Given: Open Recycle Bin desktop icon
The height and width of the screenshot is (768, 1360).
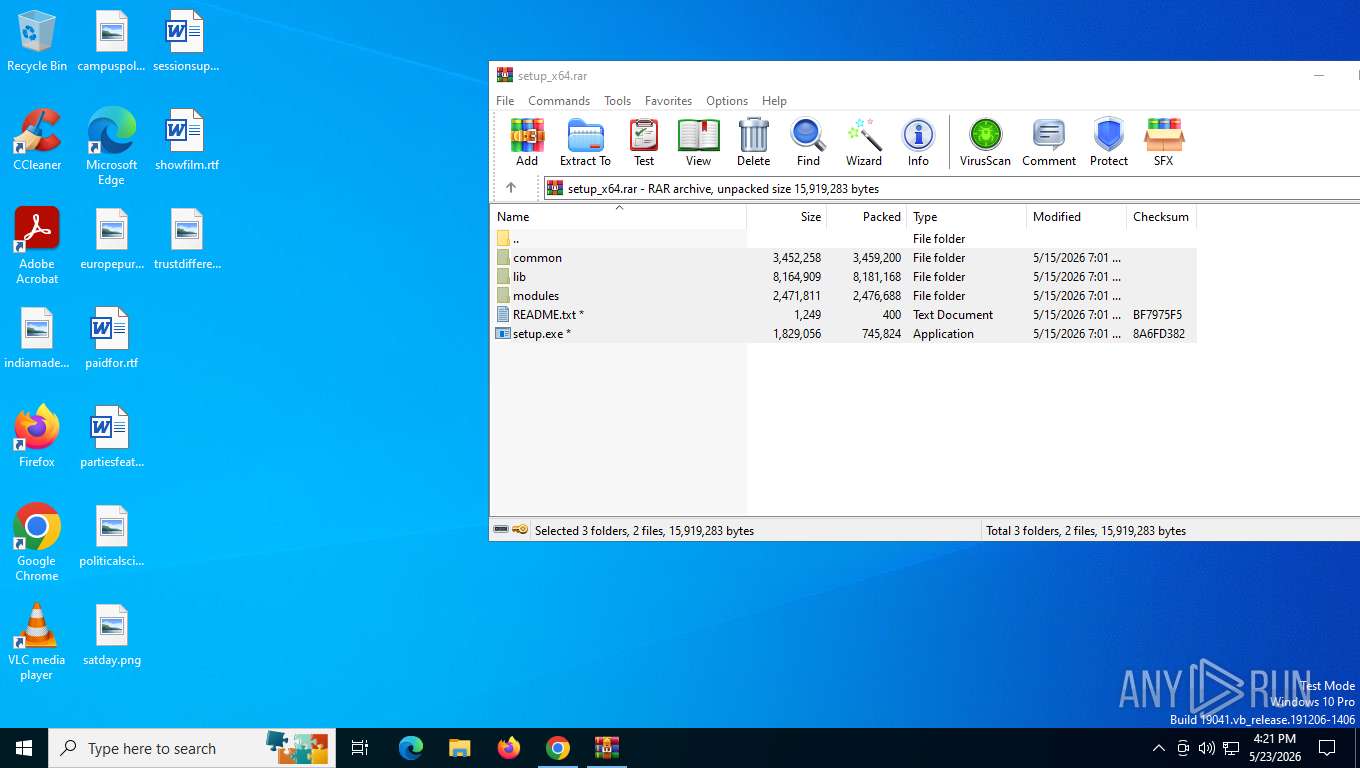Looking at the screenshot, I should pyautogui.click(x=37, y=42).
